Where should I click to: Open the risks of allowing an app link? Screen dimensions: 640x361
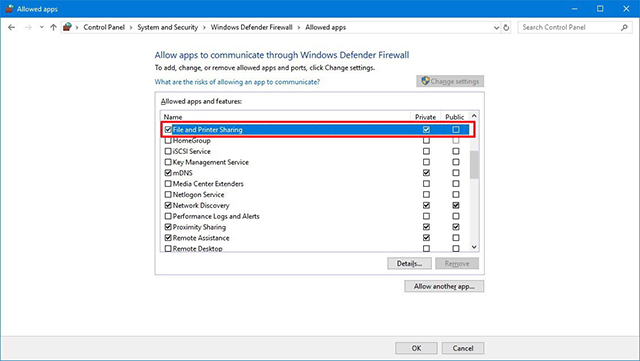(237, 82)
